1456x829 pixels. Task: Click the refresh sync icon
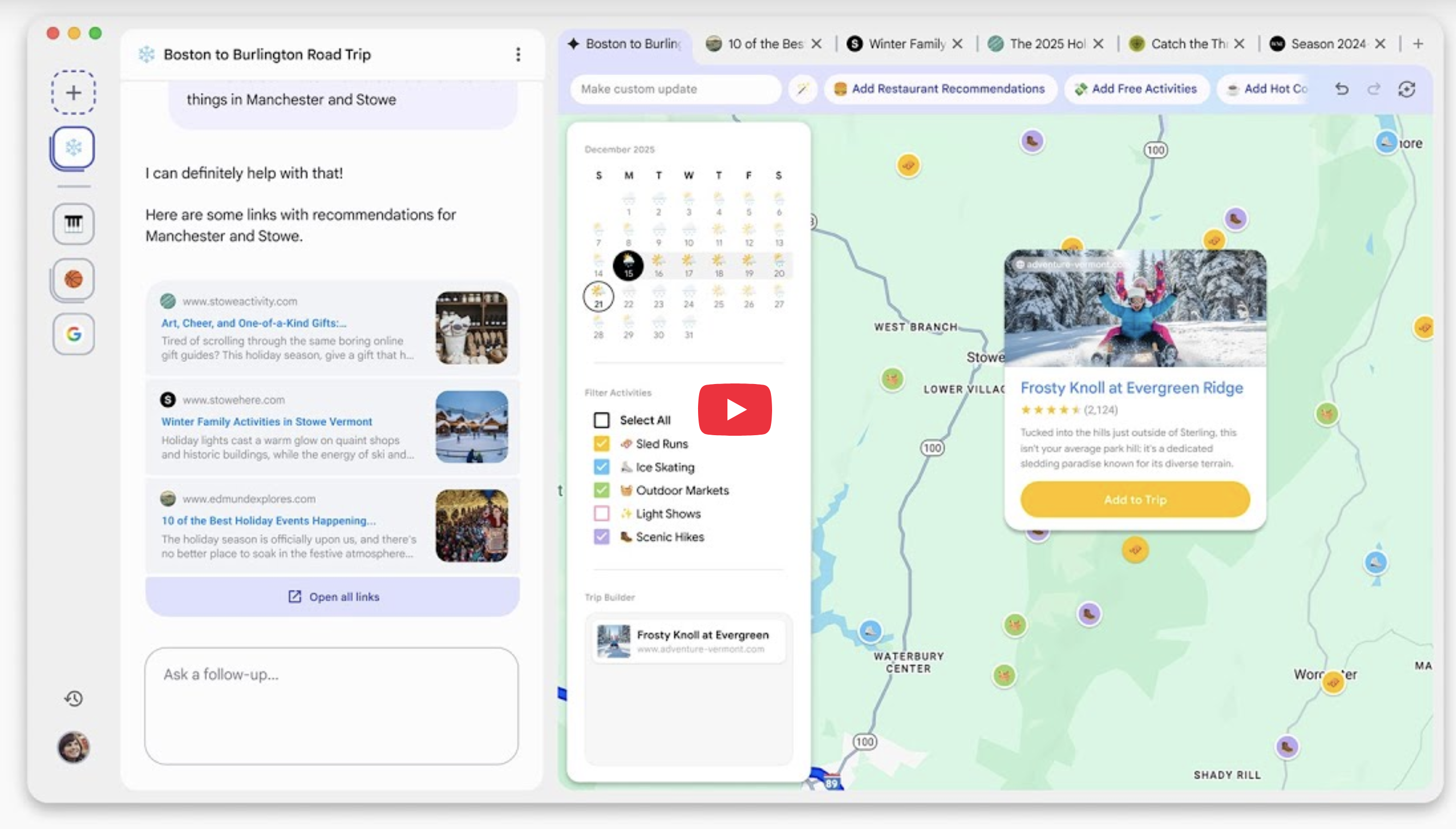point(1406,89)
